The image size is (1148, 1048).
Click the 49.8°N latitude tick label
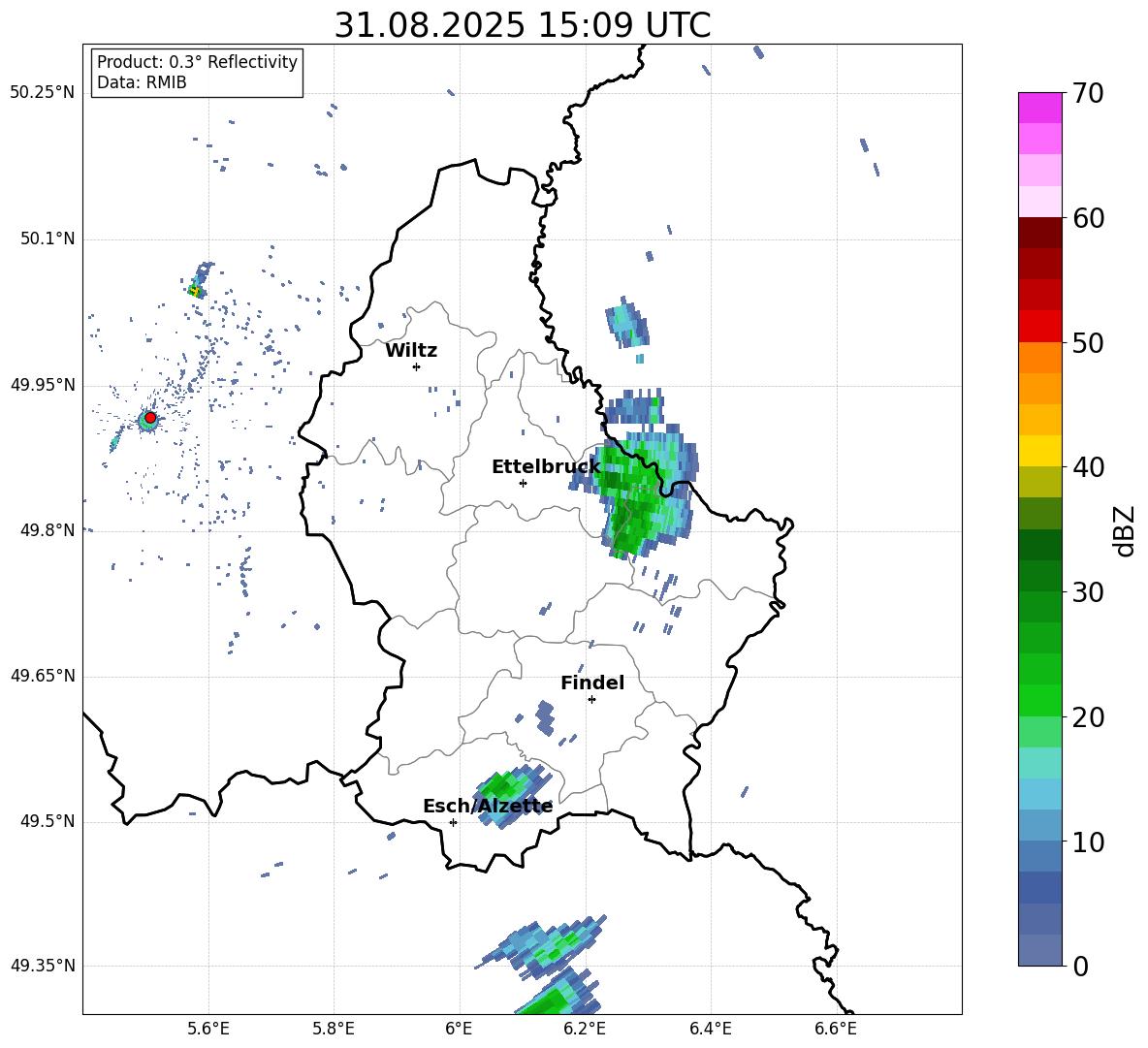pos(47,530)
